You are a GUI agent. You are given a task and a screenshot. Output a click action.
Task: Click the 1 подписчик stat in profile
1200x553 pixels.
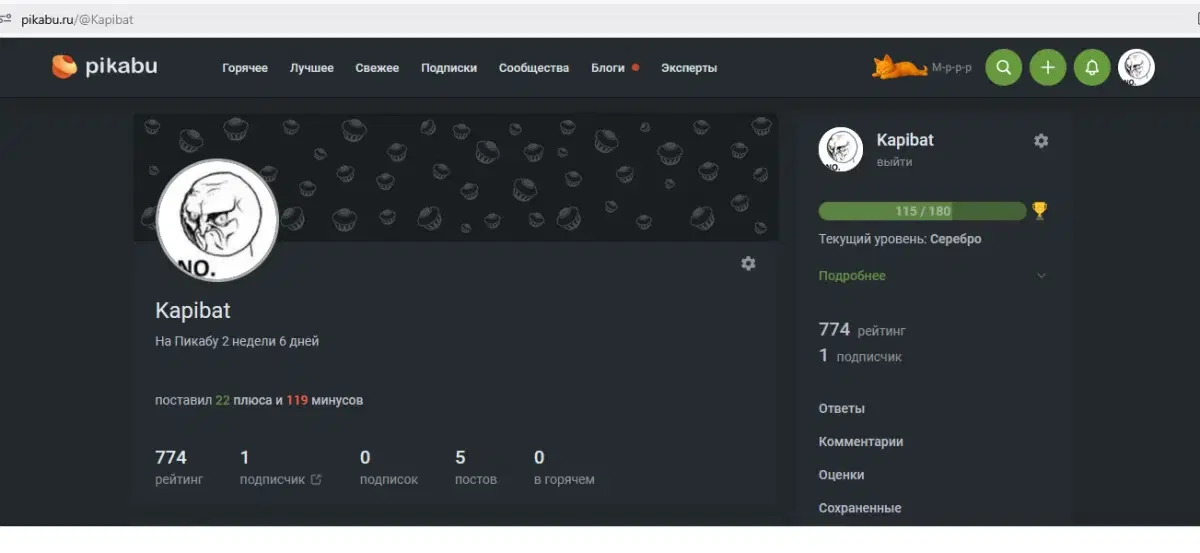(x=281, y=468)
